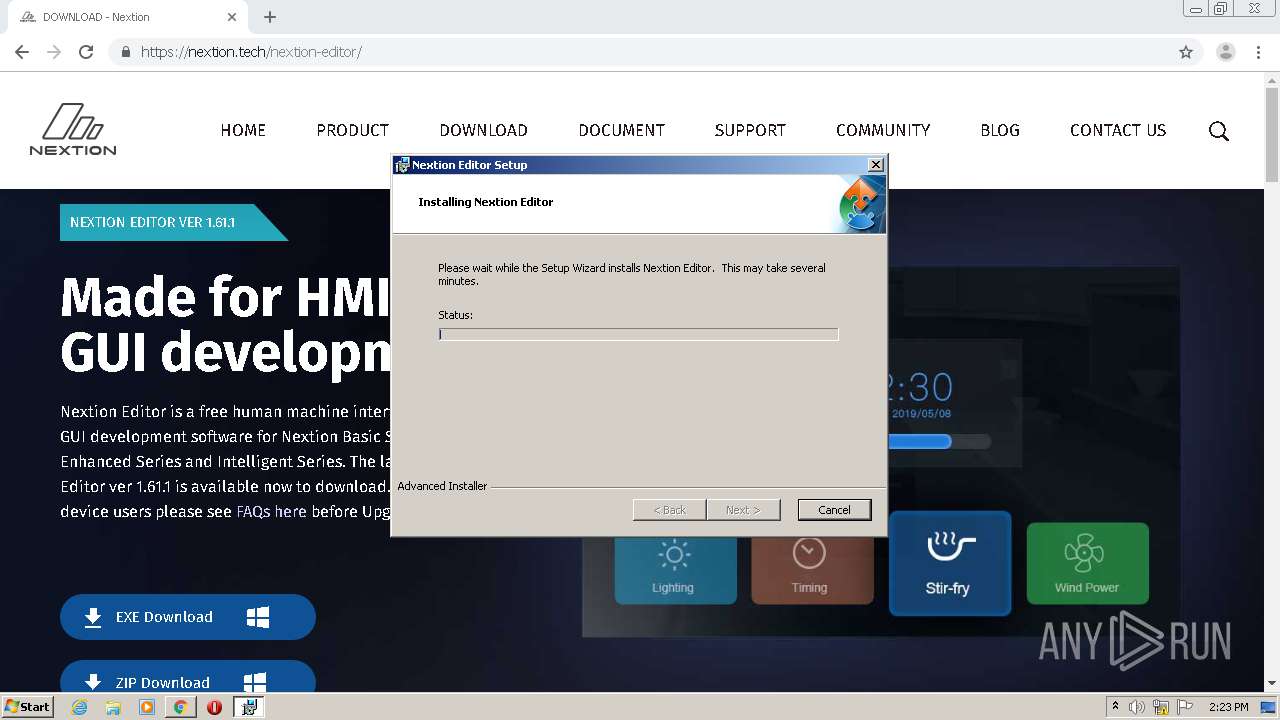Open the Start menu
Viewport: 1280px width, 720px height.
coord(28,707)
